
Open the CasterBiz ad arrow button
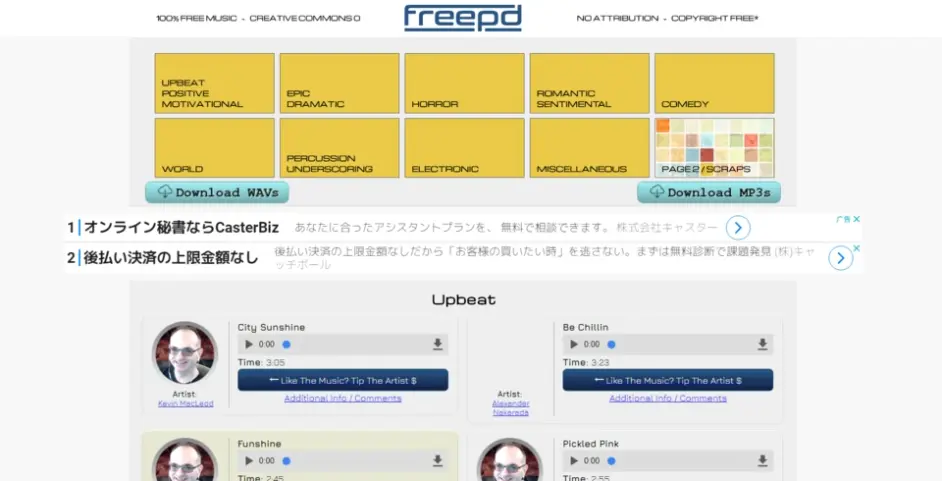[738, 228]
